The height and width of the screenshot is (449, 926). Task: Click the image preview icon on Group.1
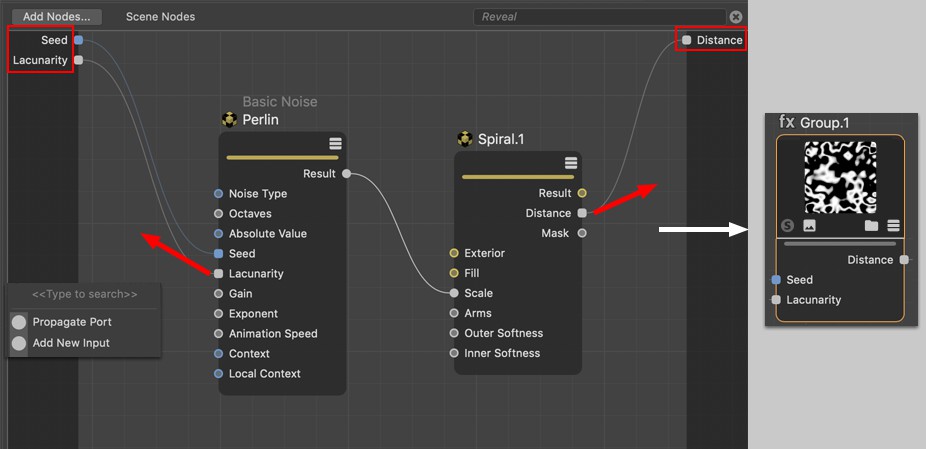pyautogui.click(x=809, y=226)
